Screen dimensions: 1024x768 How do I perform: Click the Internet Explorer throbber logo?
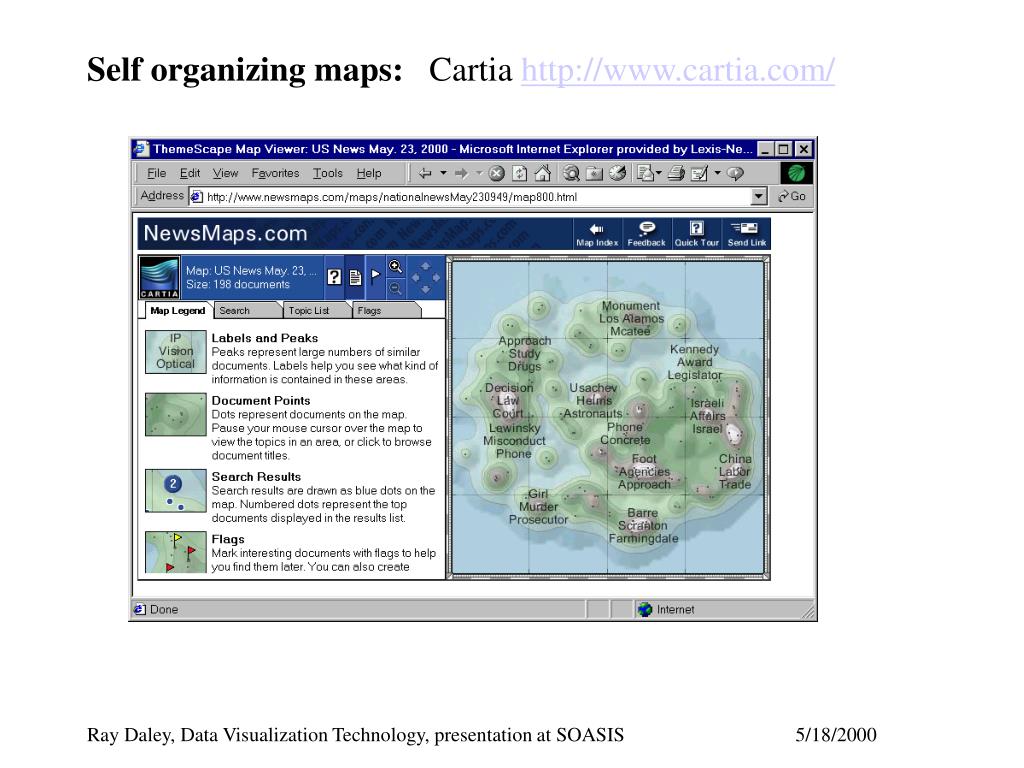coord(796,173)
